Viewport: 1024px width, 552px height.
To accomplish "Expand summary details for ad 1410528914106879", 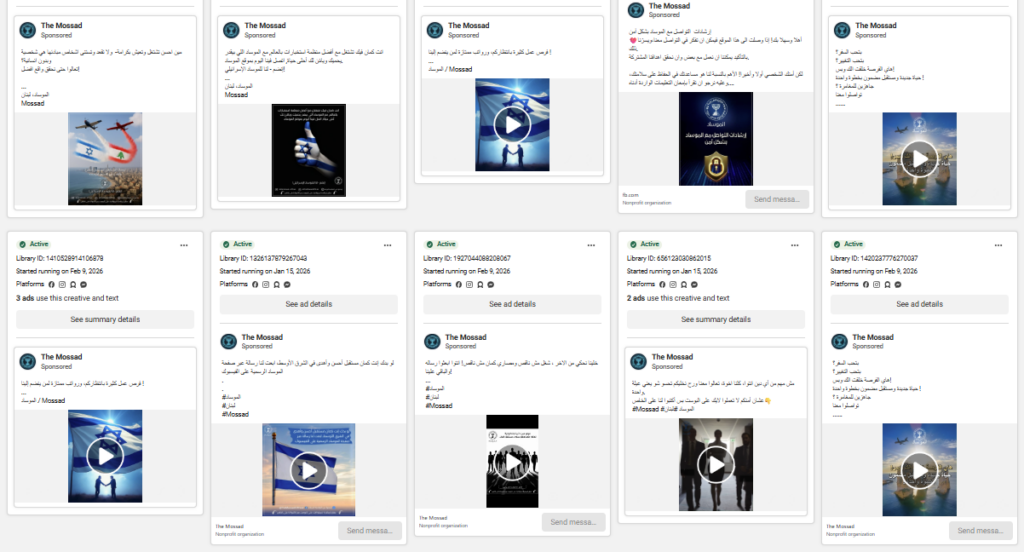I will tap(105, 319).
